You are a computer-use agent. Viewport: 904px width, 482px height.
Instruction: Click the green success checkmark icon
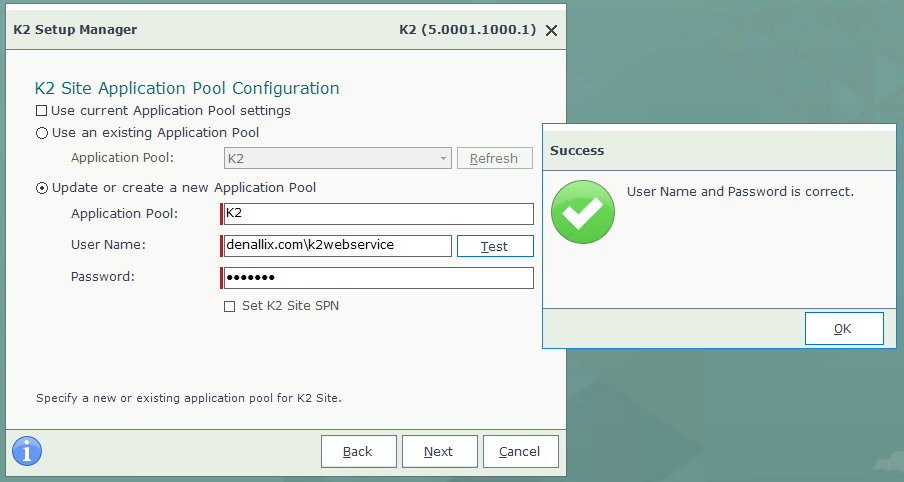click(582, 212)
